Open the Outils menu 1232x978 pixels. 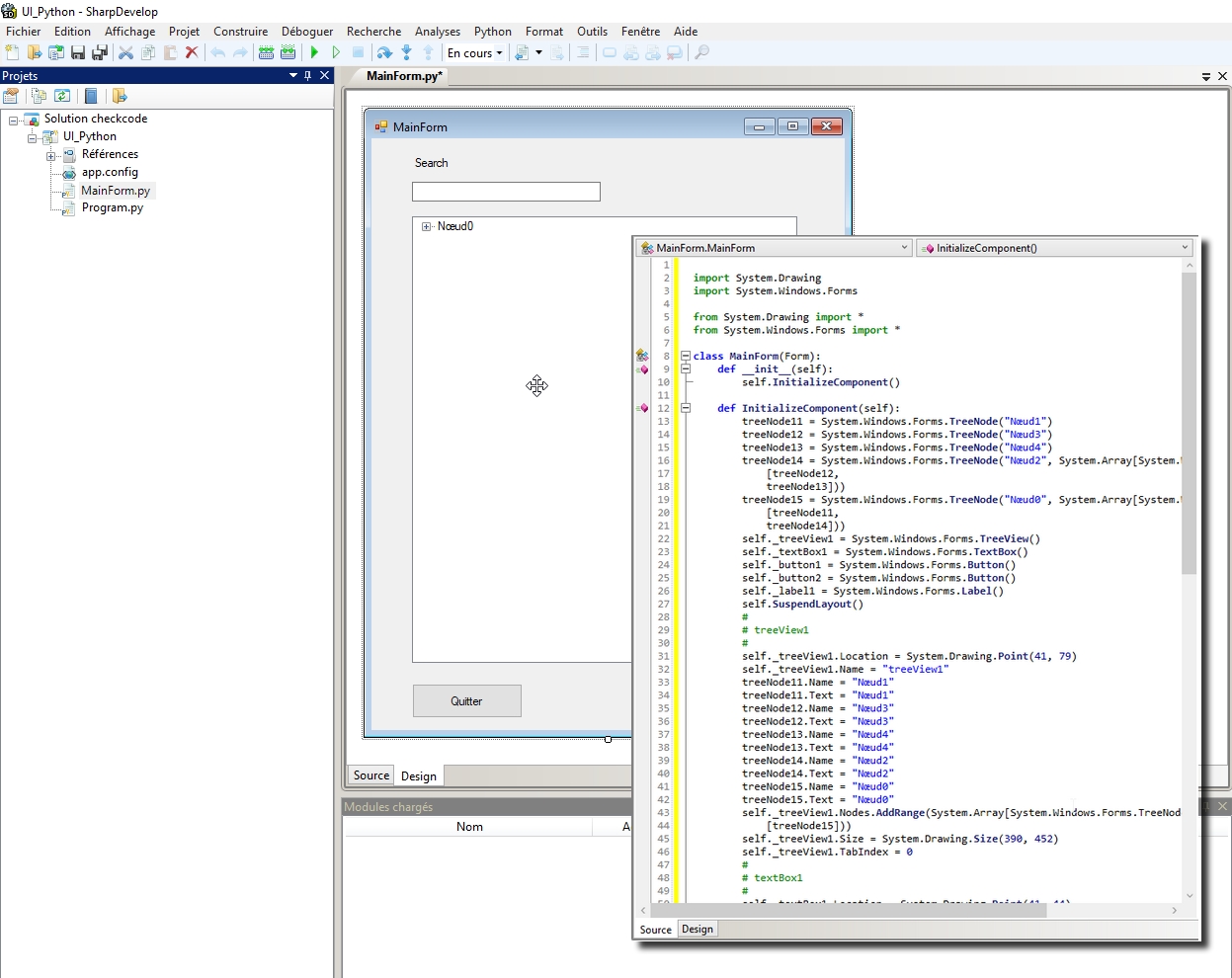pyautogui.click(x=593, y=32)
